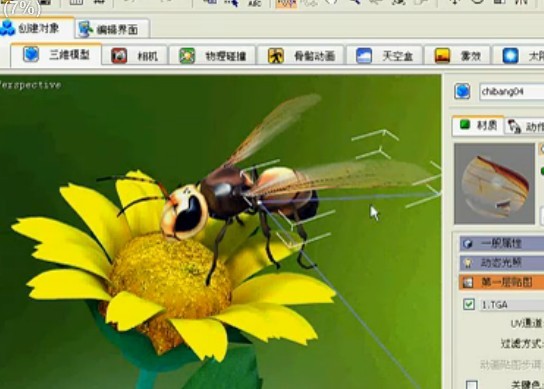Select the 三维模型 3D model tab

[56, 55]
